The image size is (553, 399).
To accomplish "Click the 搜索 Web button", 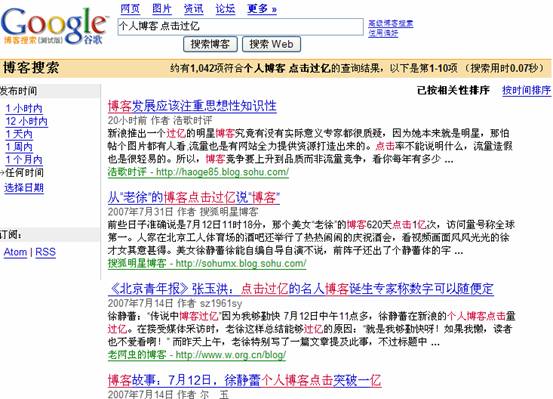I will pos(271,44).
